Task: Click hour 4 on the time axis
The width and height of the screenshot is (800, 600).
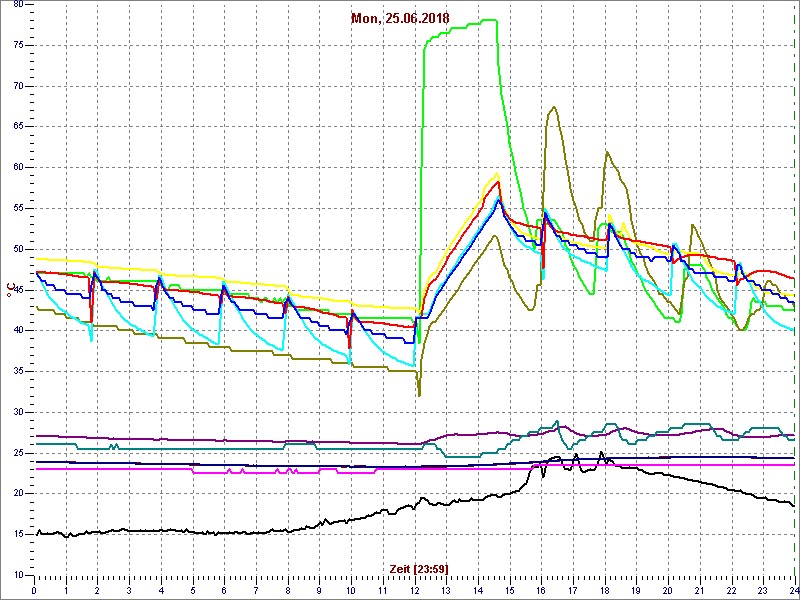Action: tap(161, 590)
